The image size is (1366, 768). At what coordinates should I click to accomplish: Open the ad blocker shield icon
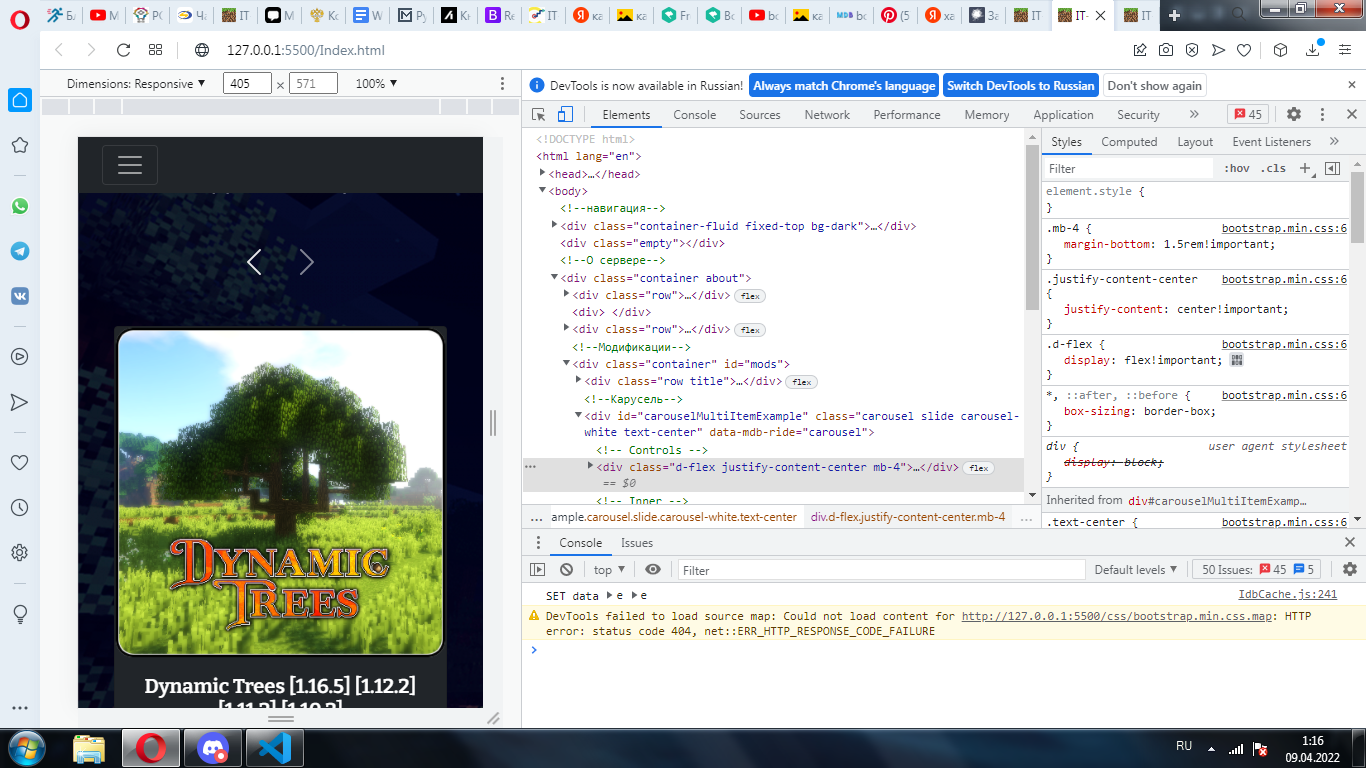[x=1192, y=50]
